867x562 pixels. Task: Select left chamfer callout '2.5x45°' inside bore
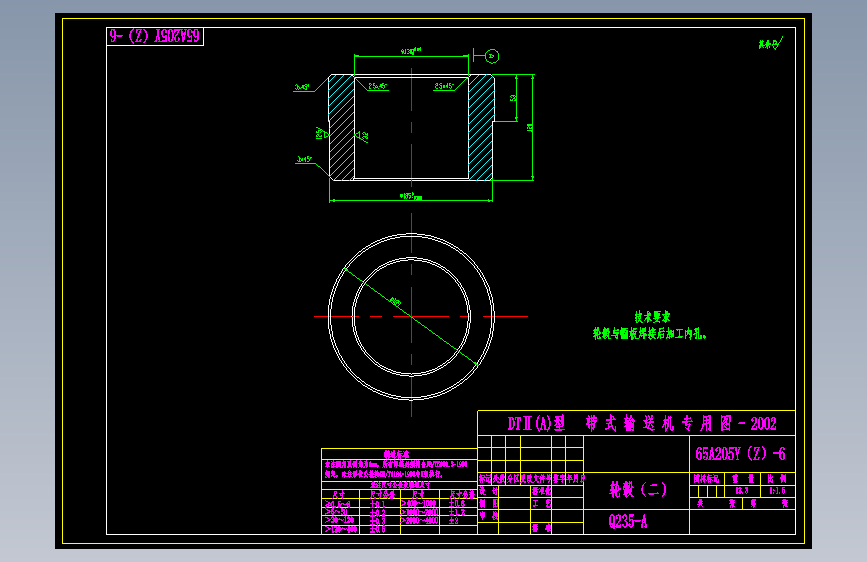(378, 86)
